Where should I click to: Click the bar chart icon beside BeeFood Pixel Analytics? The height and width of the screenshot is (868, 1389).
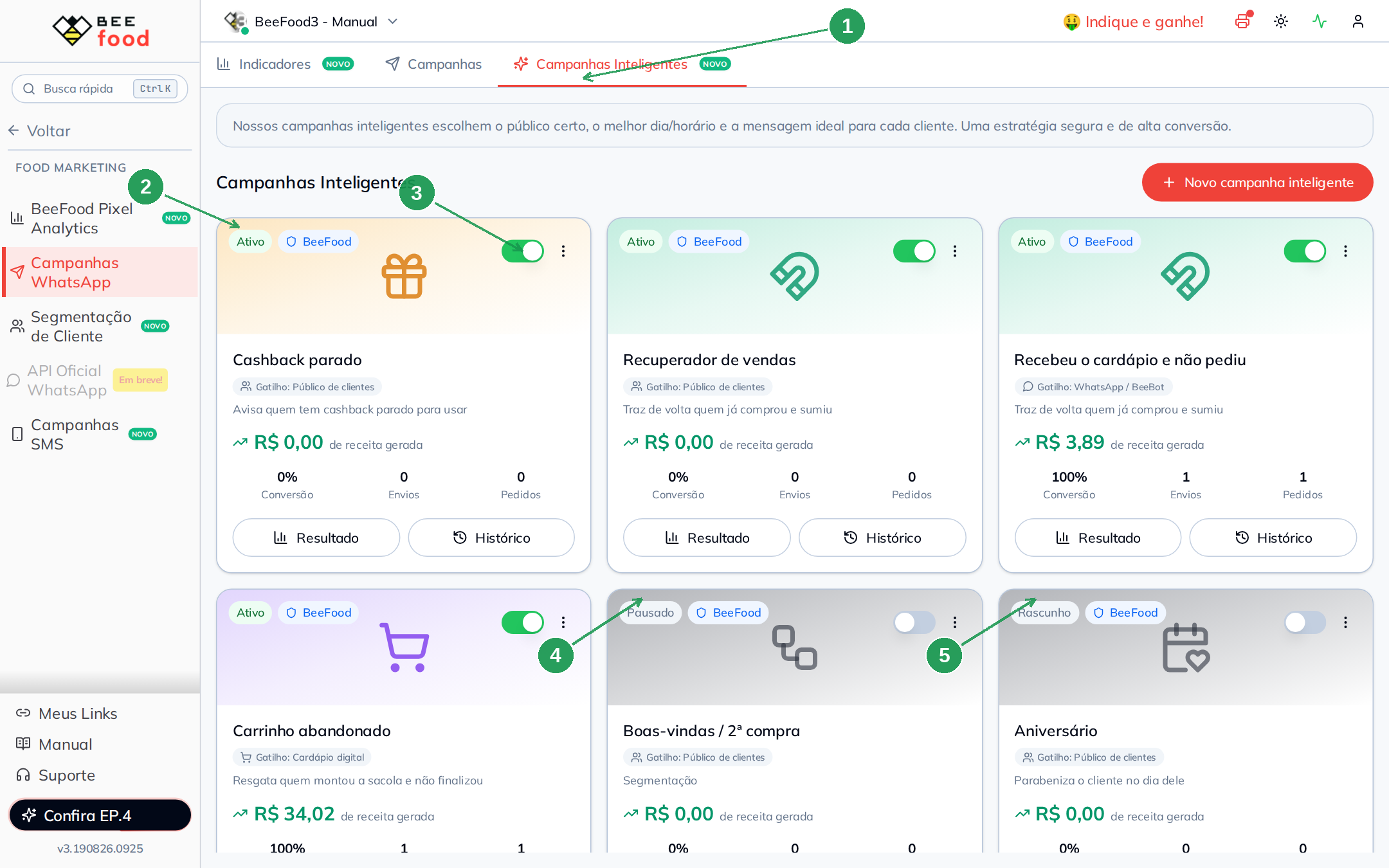pos(17,219)
